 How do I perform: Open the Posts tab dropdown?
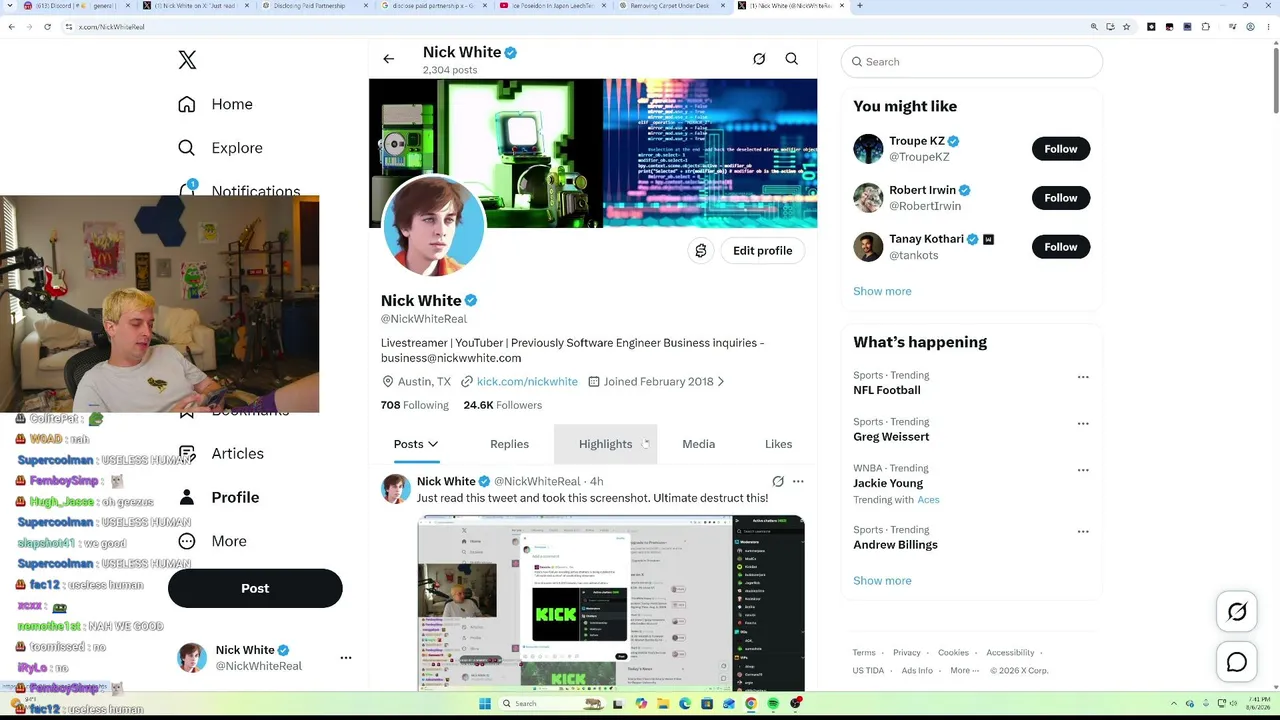tap(416, 444)
